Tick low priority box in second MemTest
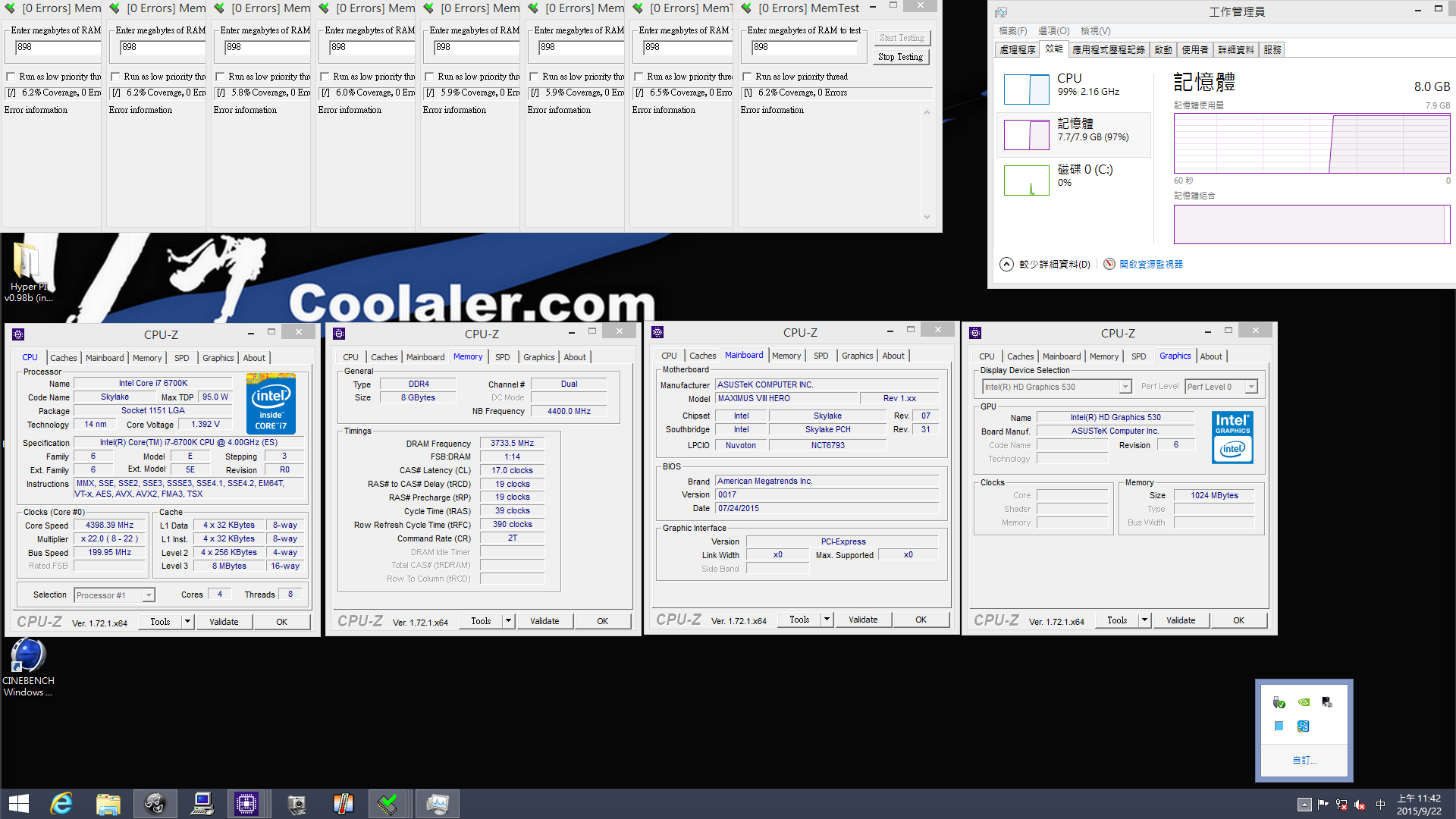Viewport: 1456px width, 819px height. [x=115, y=77]
